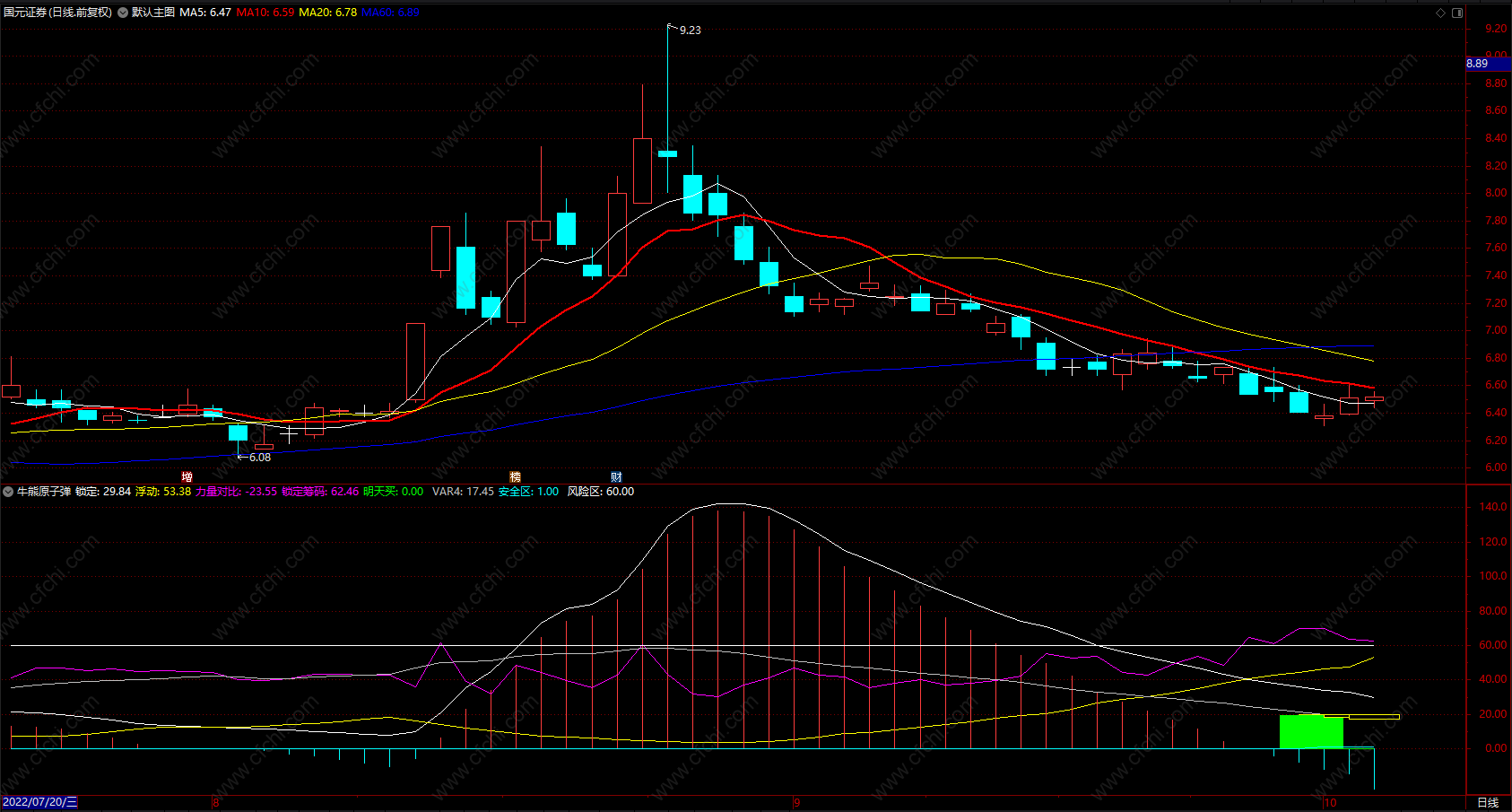
Task: Click the 6.08 low price annotation
Action: click(260, 458)
